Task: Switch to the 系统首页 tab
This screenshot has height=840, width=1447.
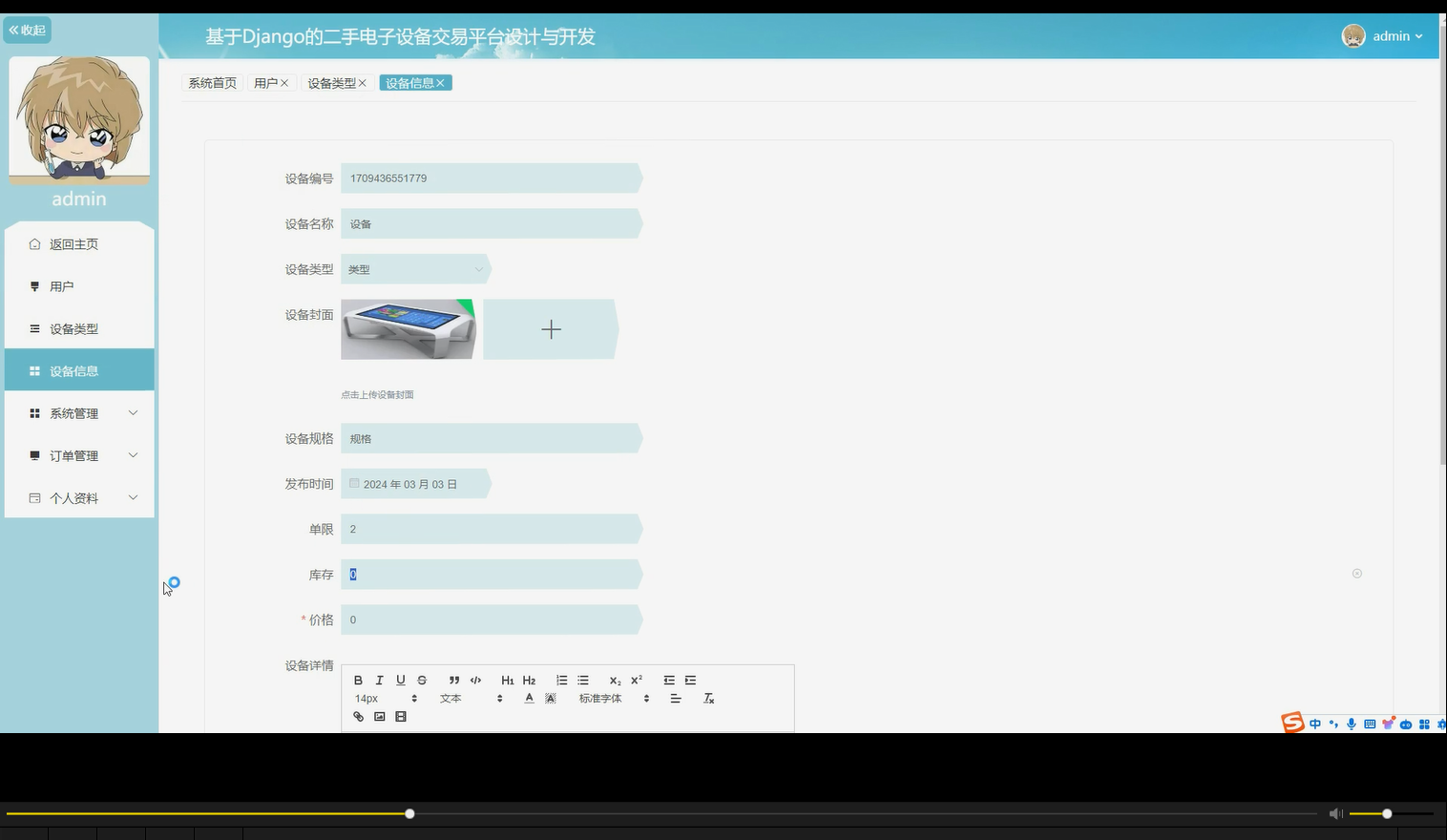Action: [212, 83]
